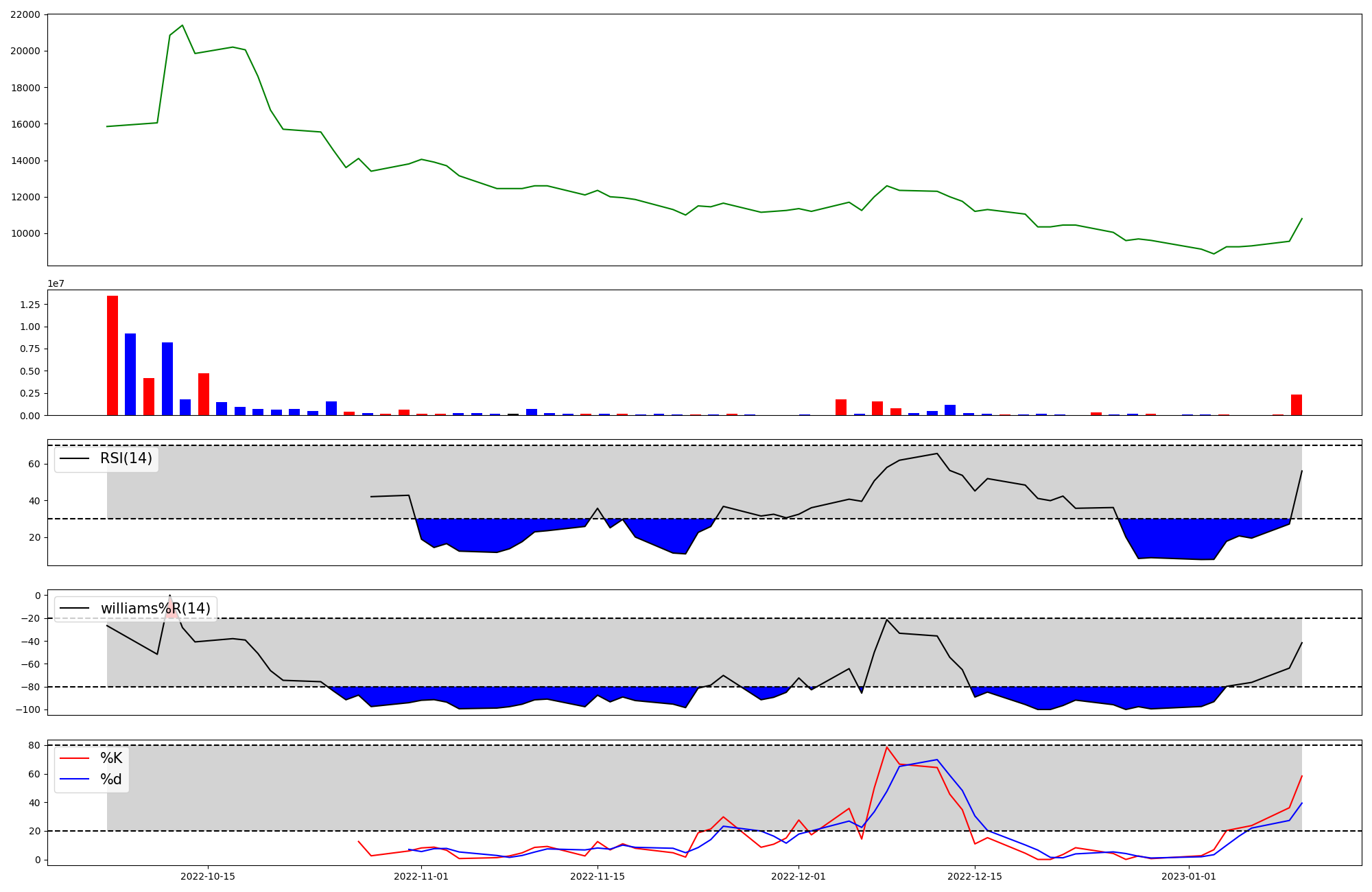Click the %K legend entry
The height and width of the screenshot is (892, 1372).
[111, 758]
